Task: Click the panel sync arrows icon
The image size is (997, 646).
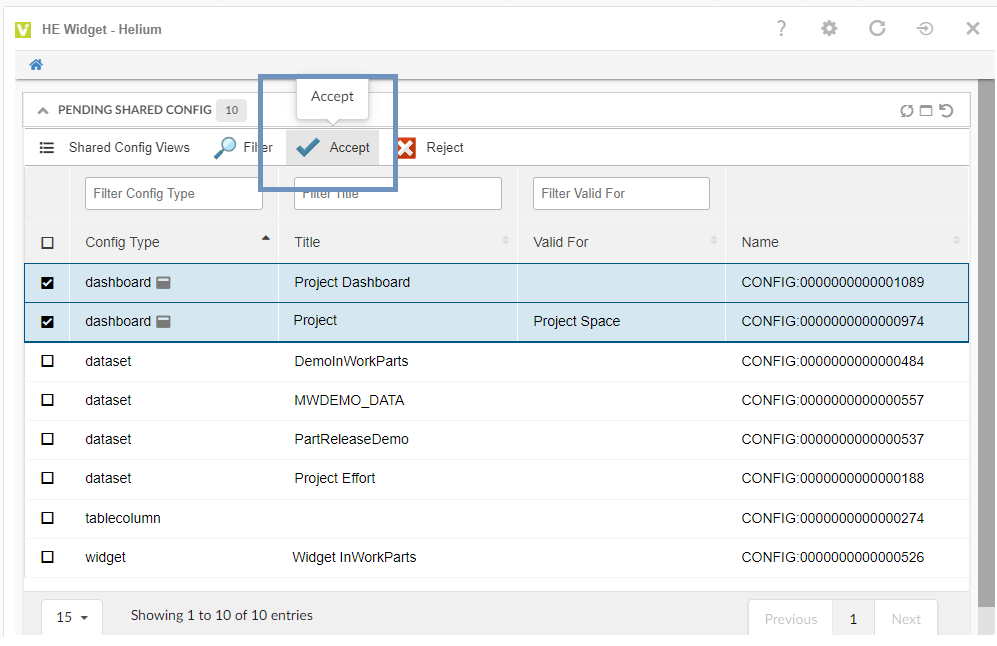Action: pyautogui.click(x=907, y=111)
